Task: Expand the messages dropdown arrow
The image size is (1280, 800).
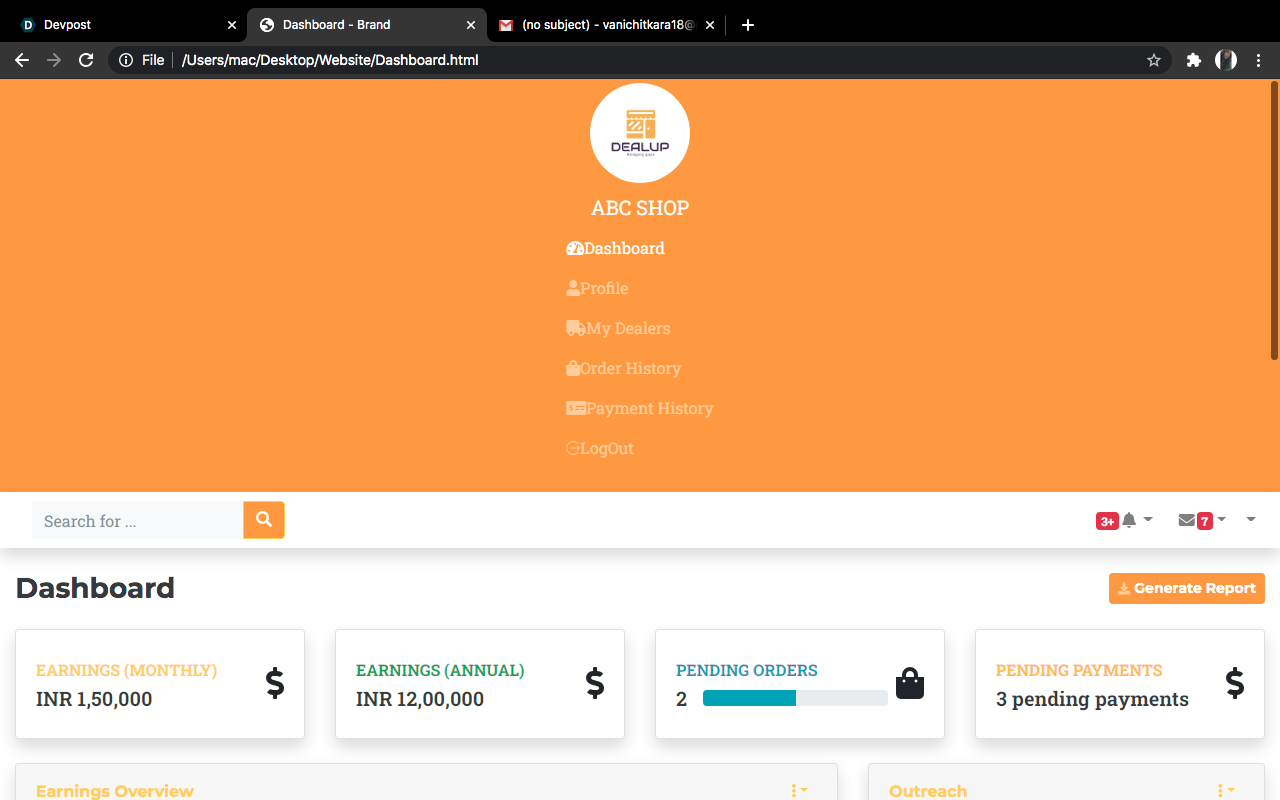Action: (x=1222, y=519)
